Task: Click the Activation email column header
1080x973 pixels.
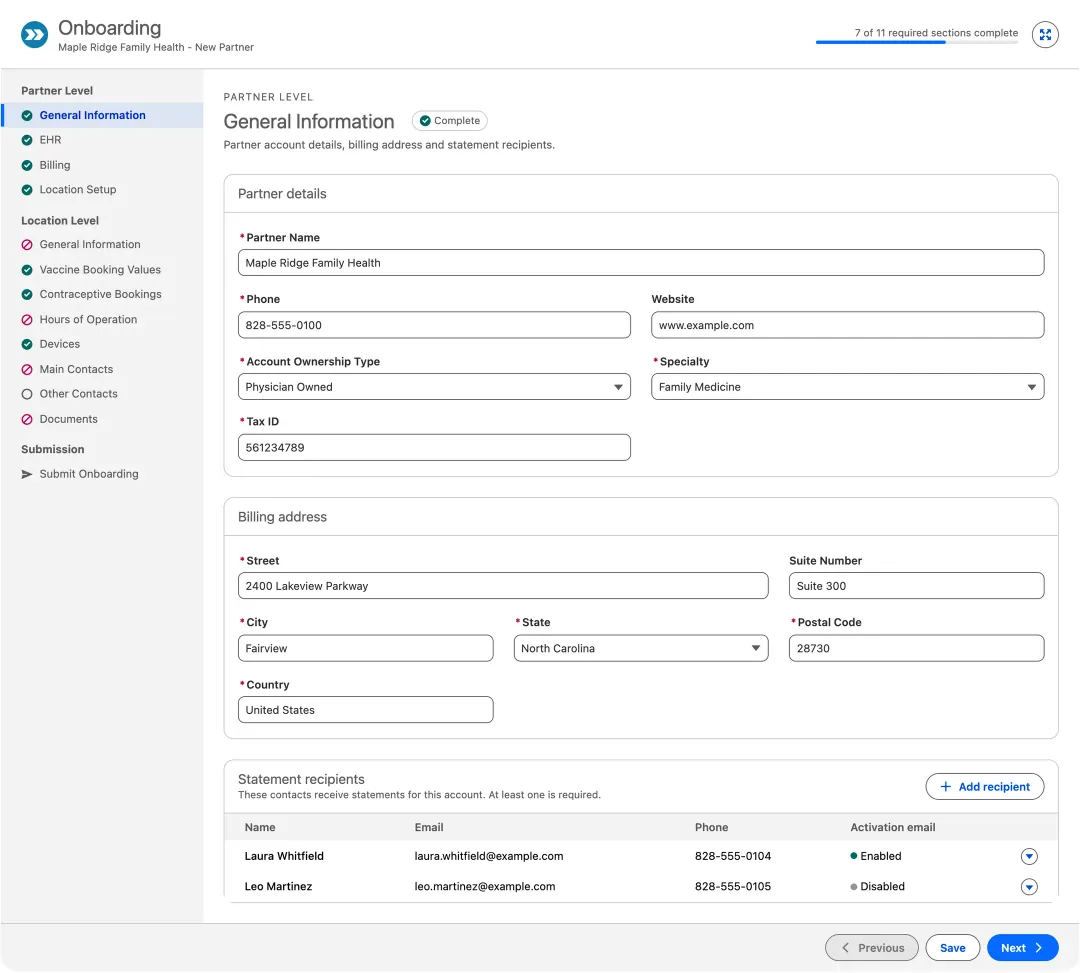Action: tap(892, 828)
